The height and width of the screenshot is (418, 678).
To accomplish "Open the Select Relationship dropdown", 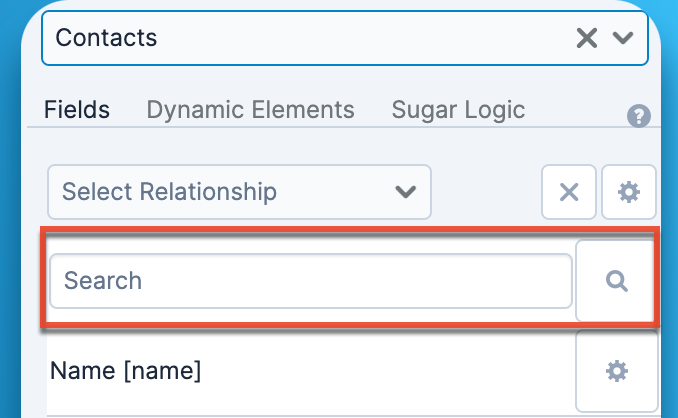I will pos(239,191).
